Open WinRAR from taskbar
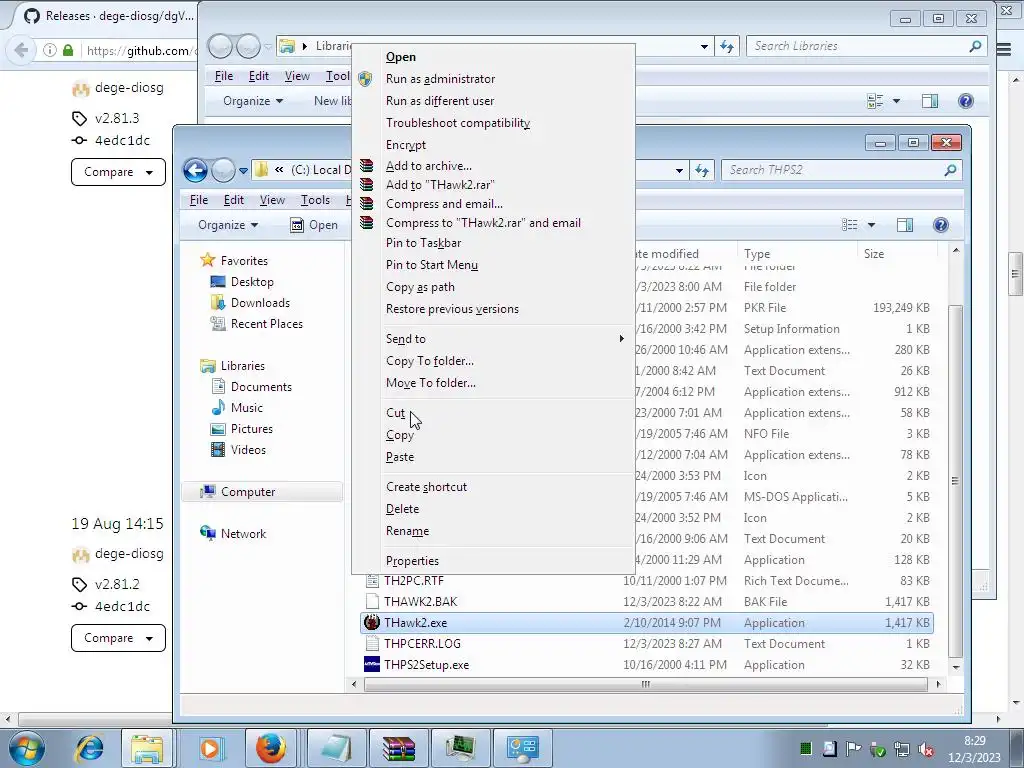Screen dimensions: 1024x768 pos(398,748)
